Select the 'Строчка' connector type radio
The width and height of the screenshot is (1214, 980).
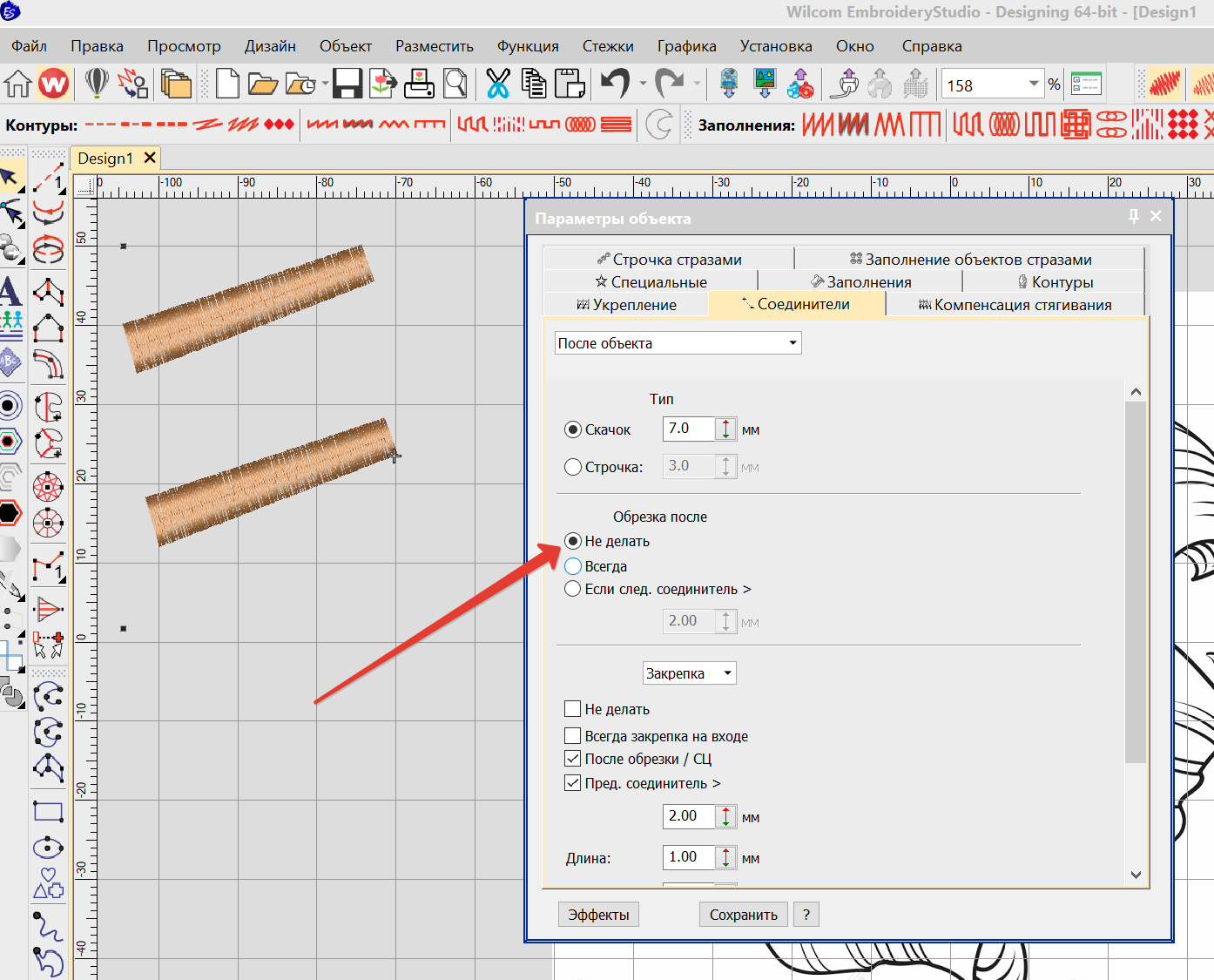coord(573,467)
